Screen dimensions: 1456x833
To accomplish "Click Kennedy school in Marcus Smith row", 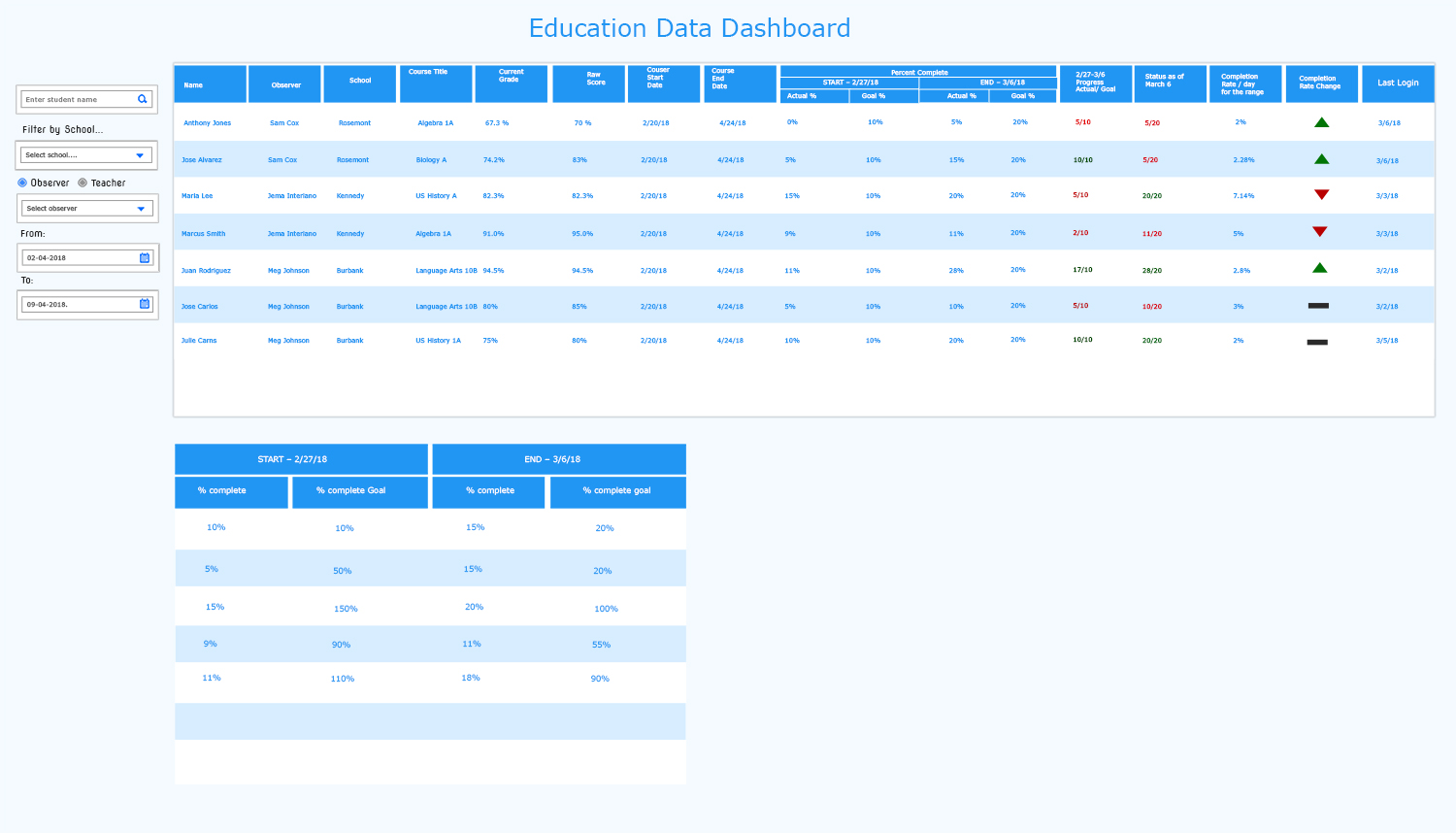I will click(350, 234).
